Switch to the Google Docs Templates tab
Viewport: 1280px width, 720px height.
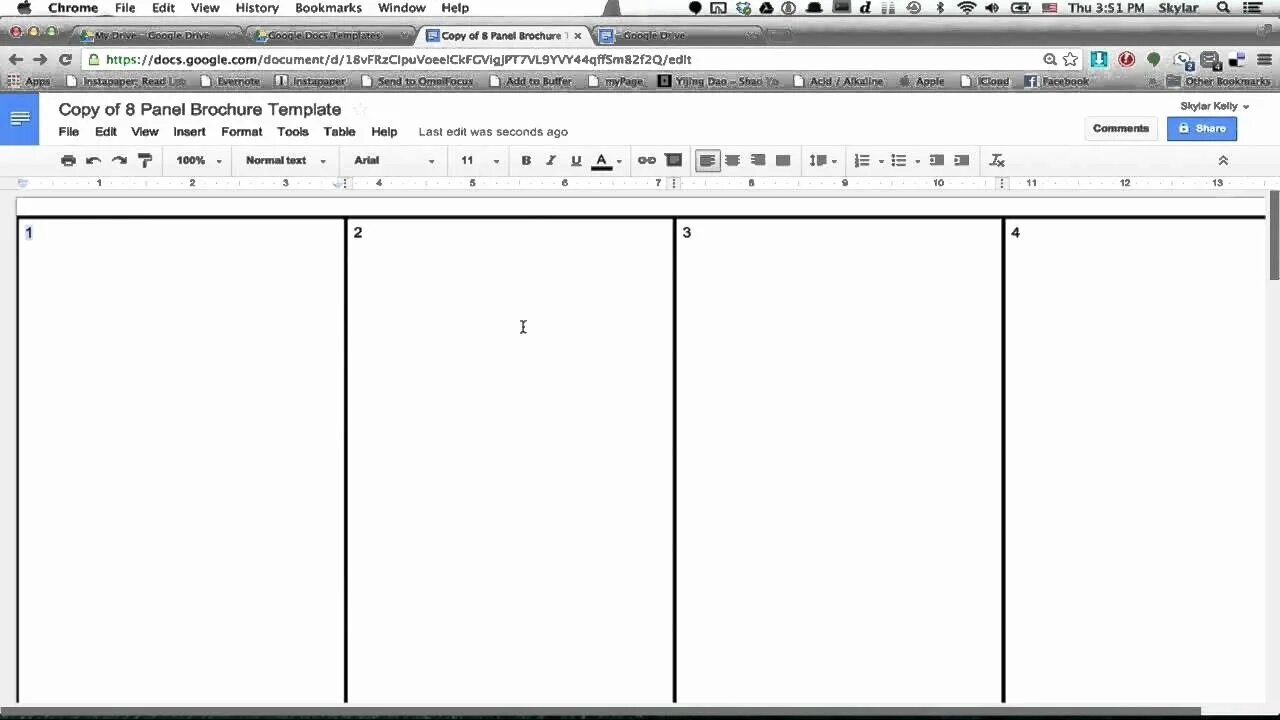click(322, 35)
